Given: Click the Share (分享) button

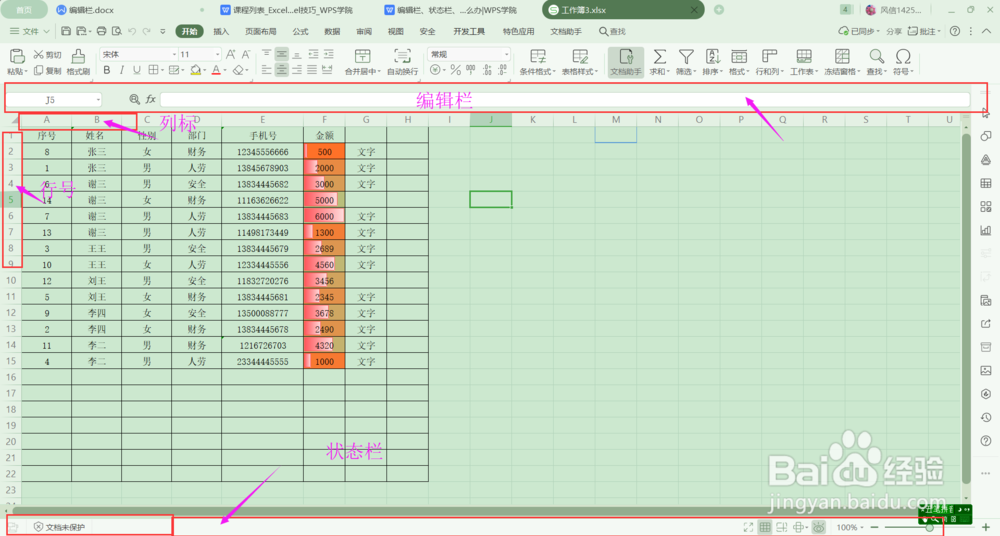Looking at the screenshot, I should (894, 31).
